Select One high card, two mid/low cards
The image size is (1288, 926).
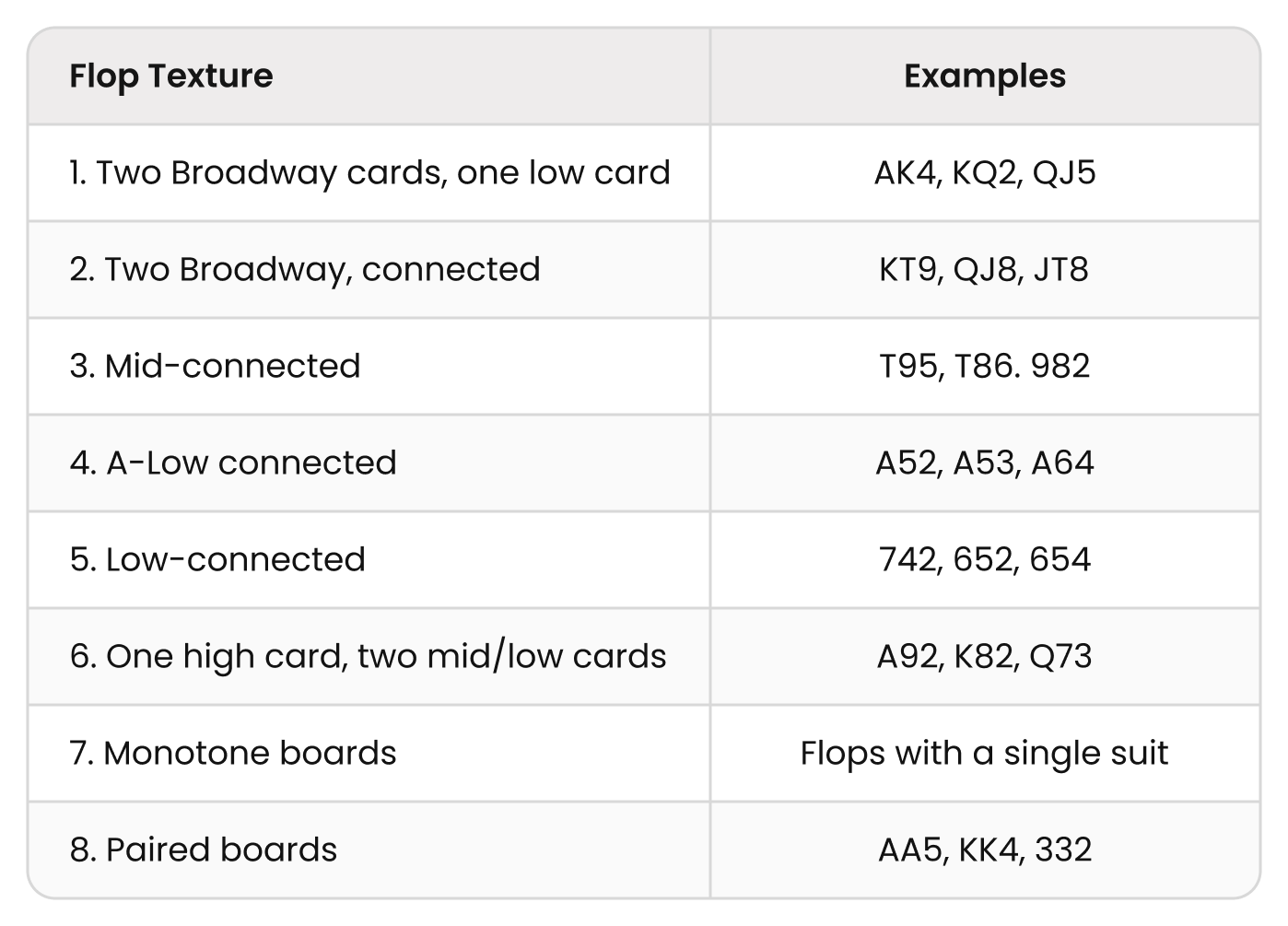click(x=368, y=657)
